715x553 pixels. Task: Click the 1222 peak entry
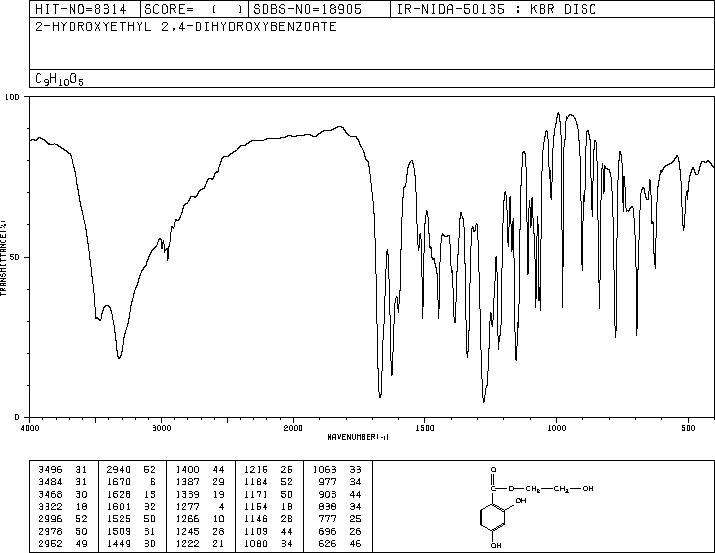point(200,543)
